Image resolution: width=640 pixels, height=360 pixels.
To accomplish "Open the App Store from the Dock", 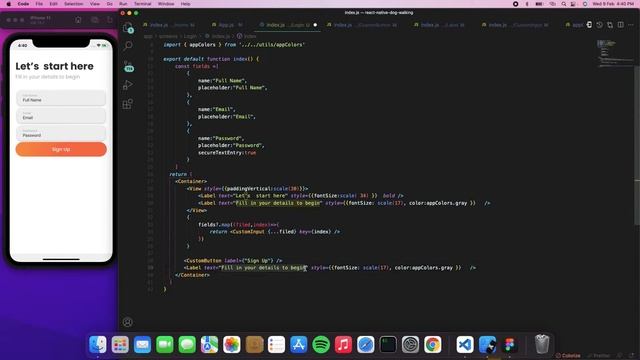I will pos(299,344).
